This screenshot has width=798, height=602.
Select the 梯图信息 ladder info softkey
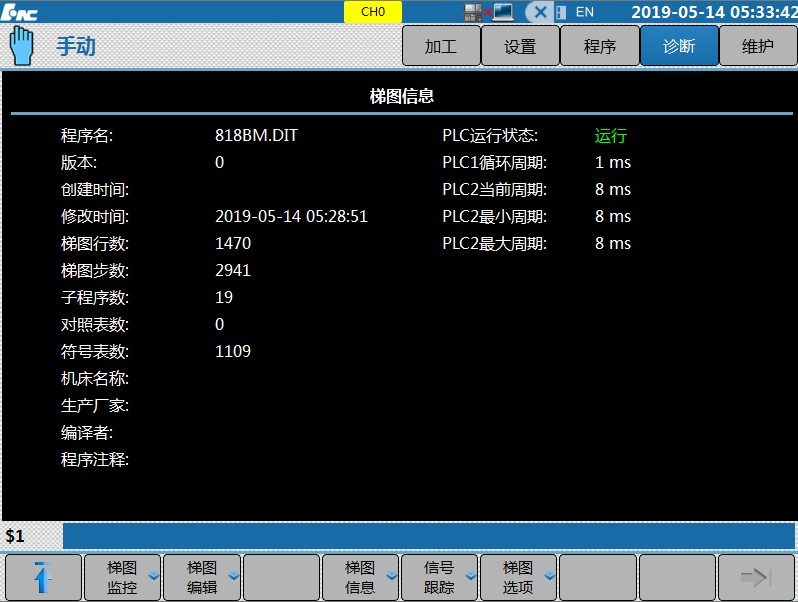coord(360,577)
